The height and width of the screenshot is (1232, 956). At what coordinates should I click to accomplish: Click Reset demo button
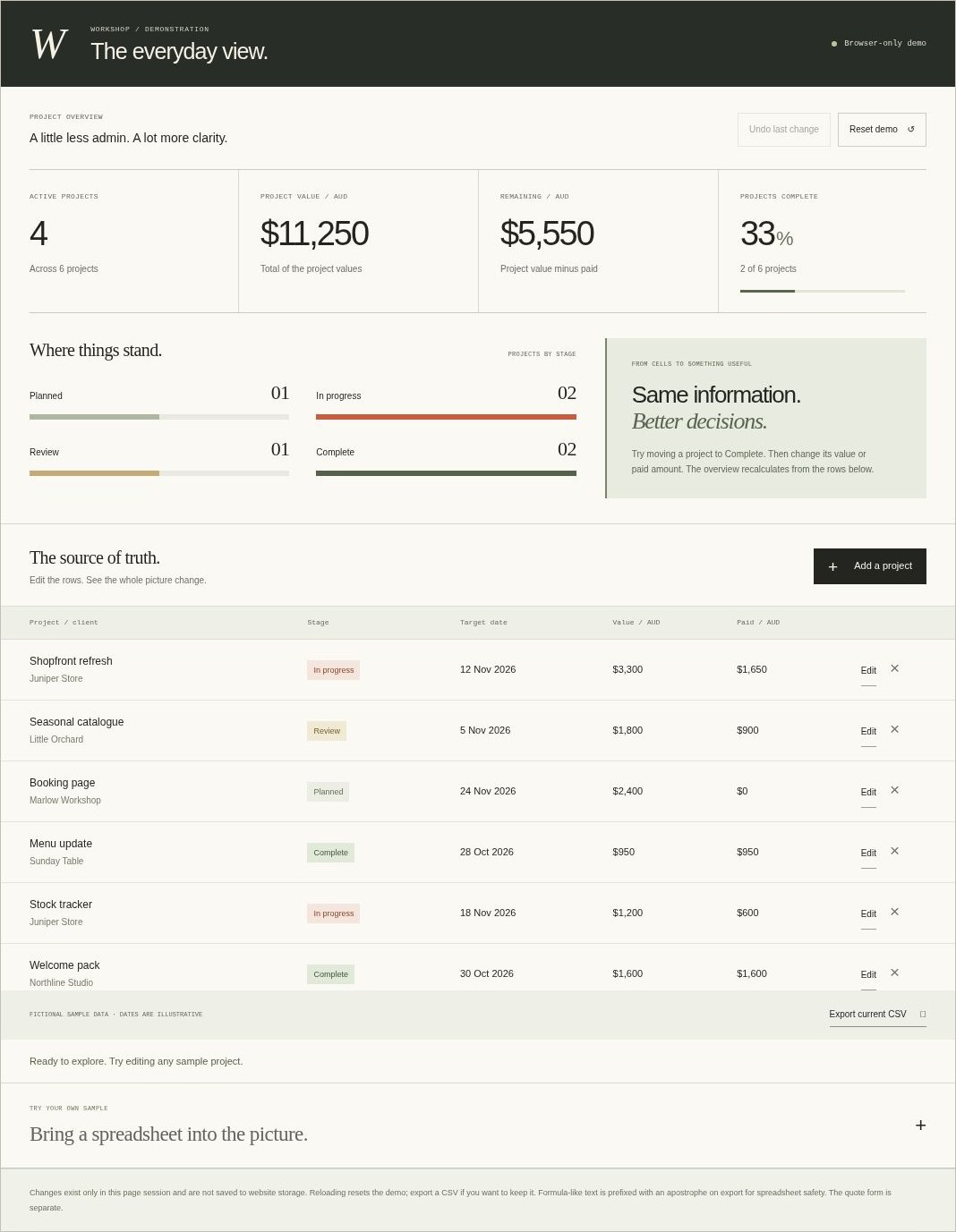(x=882, y=130)
